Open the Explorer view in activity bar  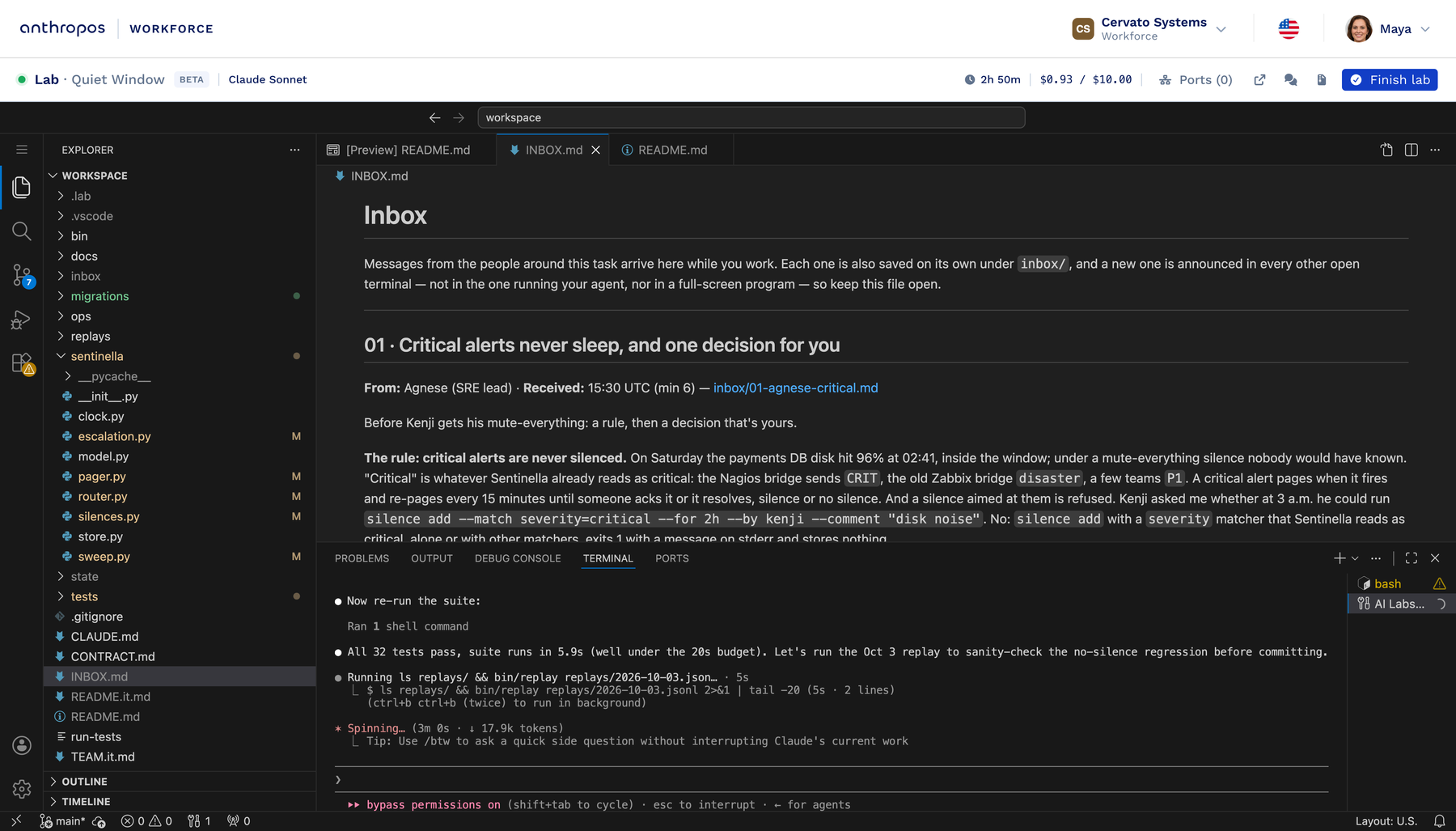(x=22, y=188)
